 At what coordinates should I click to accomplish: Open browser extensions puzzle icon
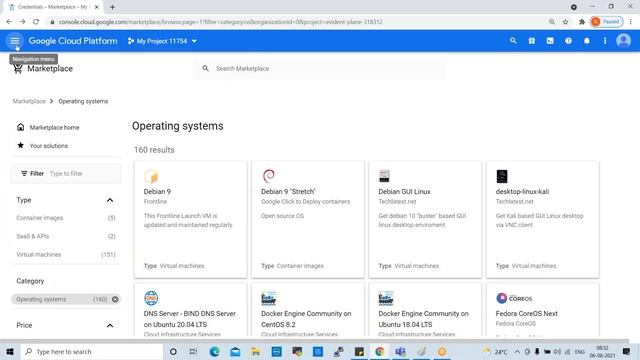(582, 22)
